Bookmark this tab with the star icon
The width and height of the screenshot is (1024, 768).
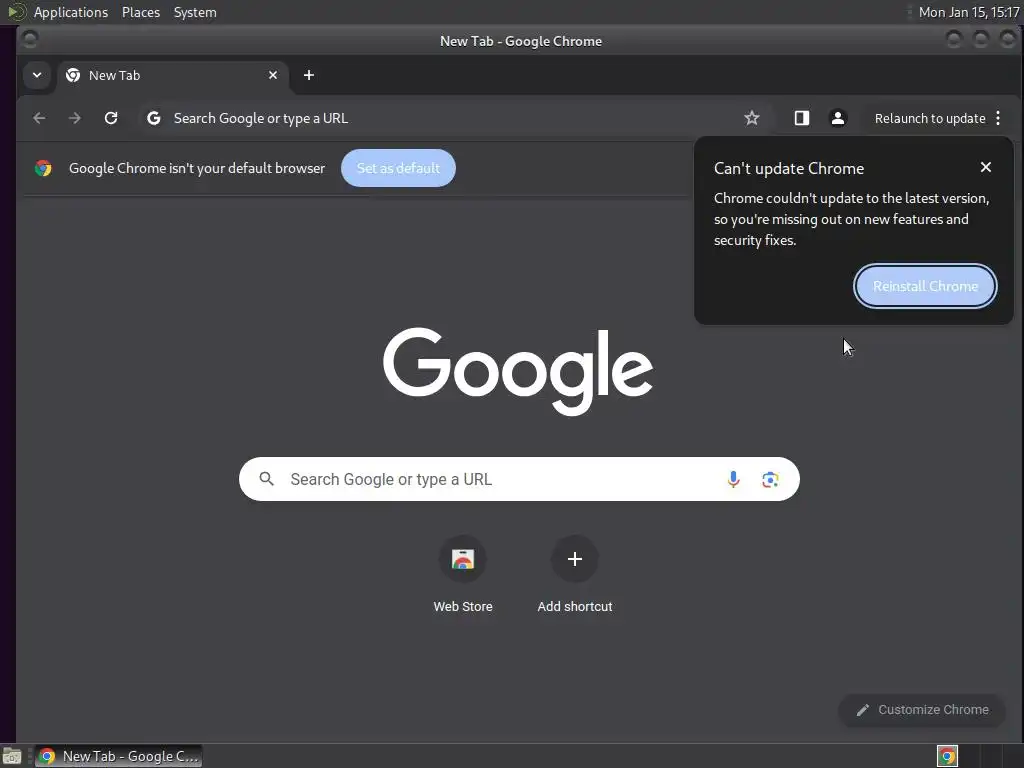coord(752,118)
